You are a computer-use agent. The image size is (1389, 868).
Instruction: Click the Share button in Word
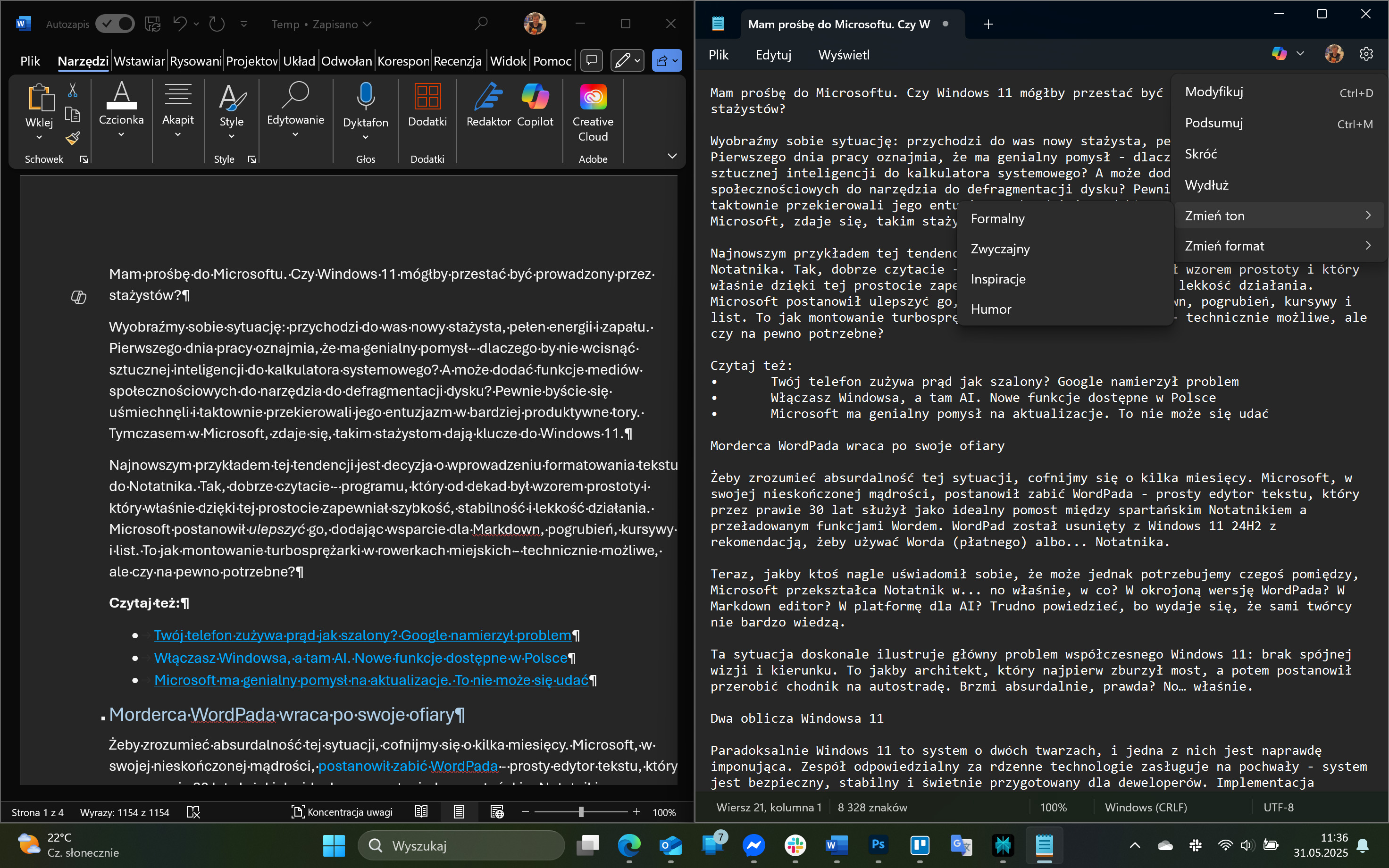[x=666, y=60]
